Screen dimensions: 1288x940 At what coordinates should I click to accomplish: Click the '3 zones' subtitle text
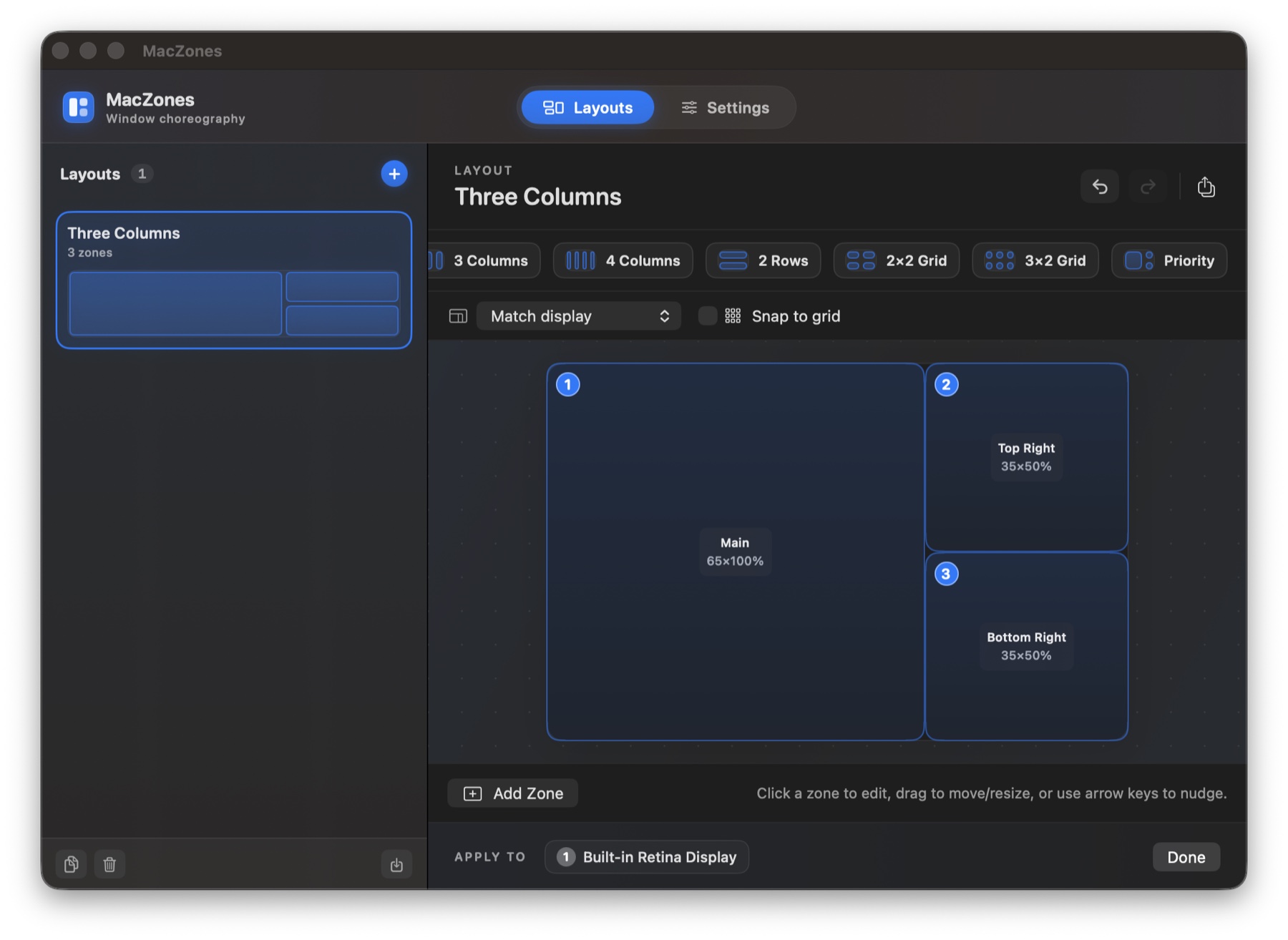point(90,253)
